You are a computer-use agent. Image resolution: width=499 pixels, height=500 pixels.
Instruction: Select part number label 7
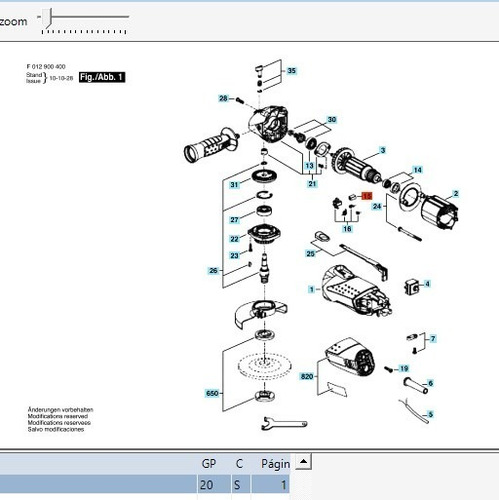433,339
